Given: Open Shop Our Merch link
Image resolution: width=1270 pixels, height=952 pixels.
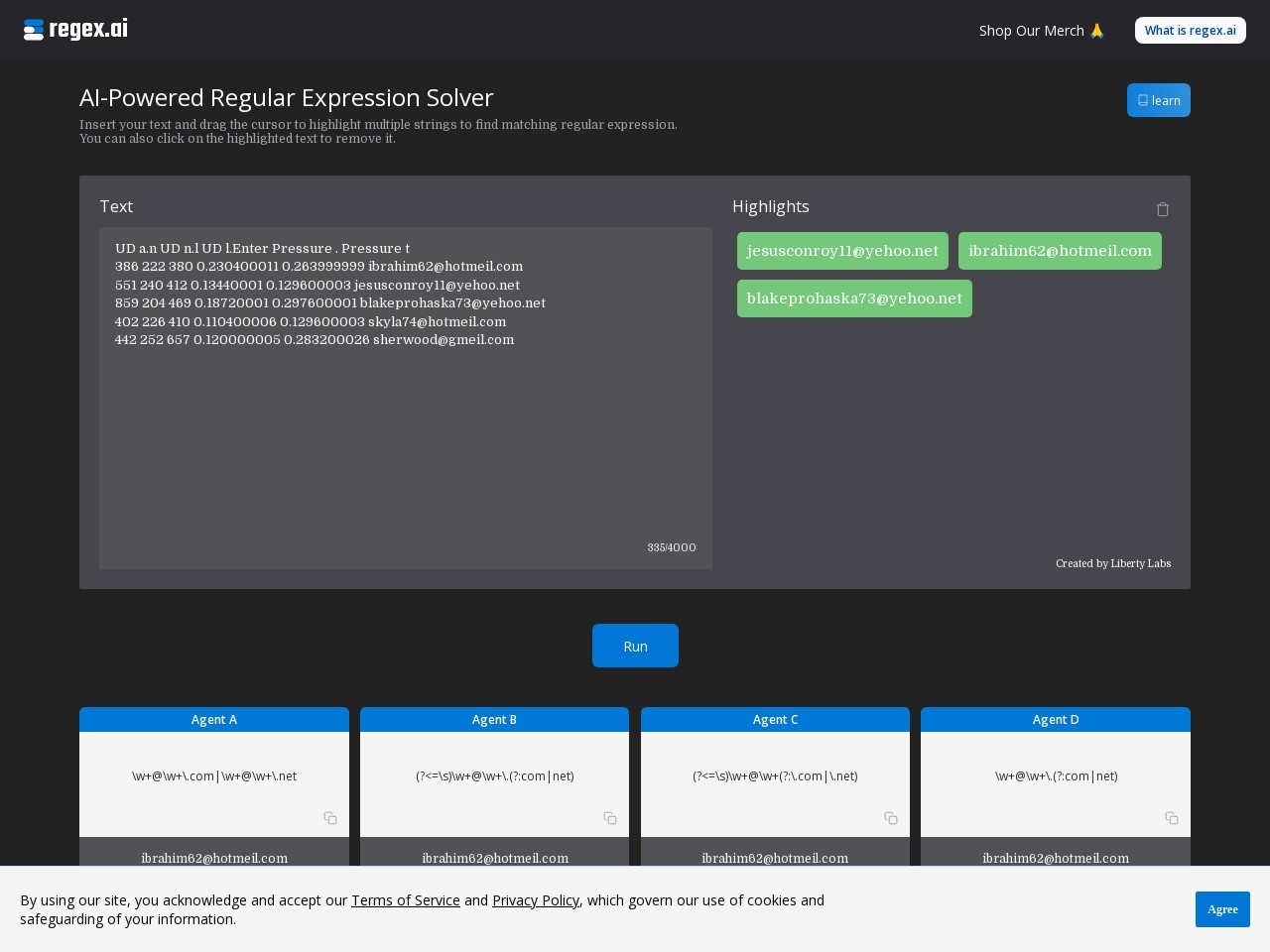Looking at the screenshot, I should coord(1041,31).
